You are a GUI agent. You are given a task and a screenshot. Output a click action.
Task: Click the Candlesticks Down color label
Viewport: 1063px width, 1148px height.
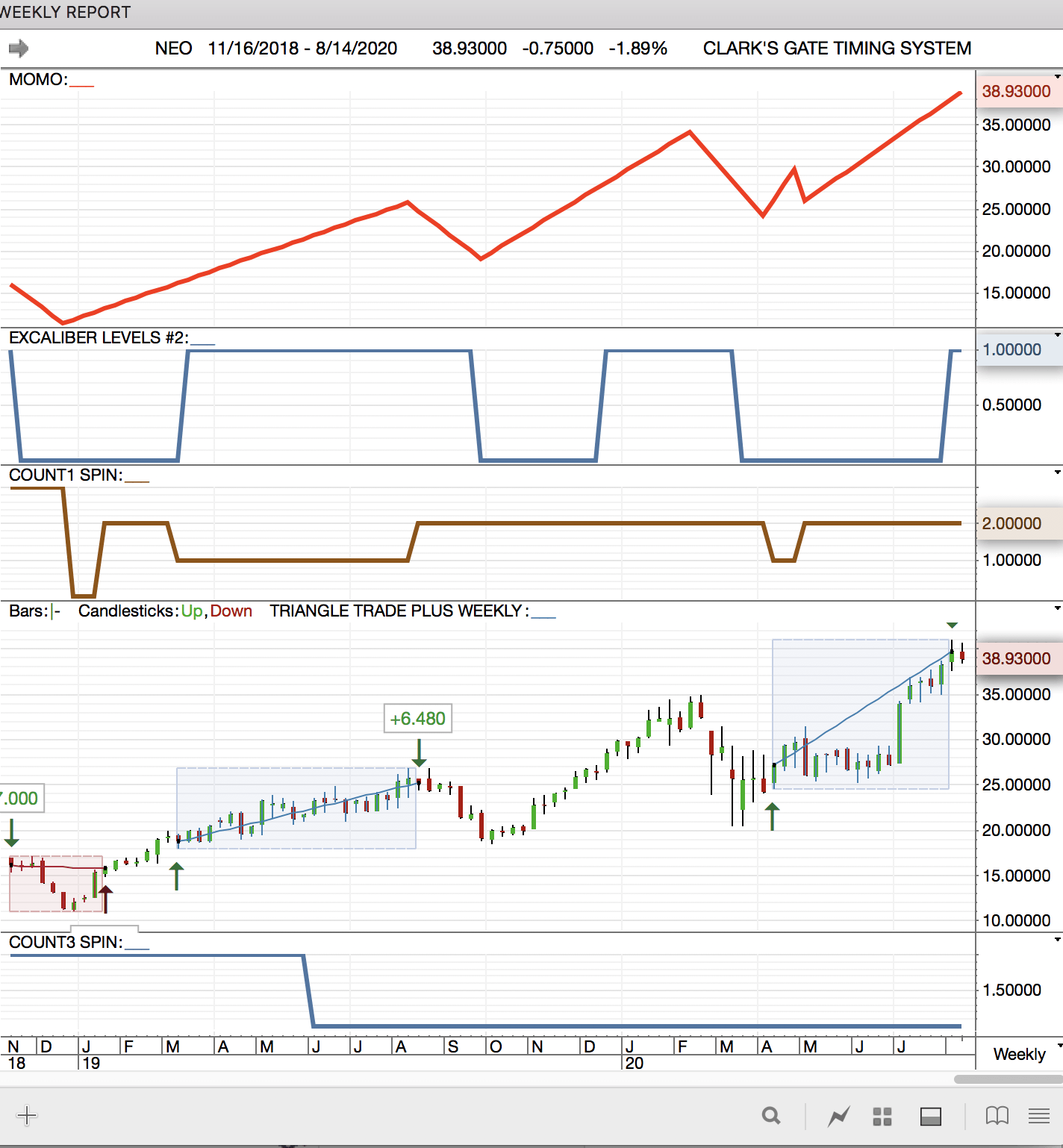click(x=231, y=611)
